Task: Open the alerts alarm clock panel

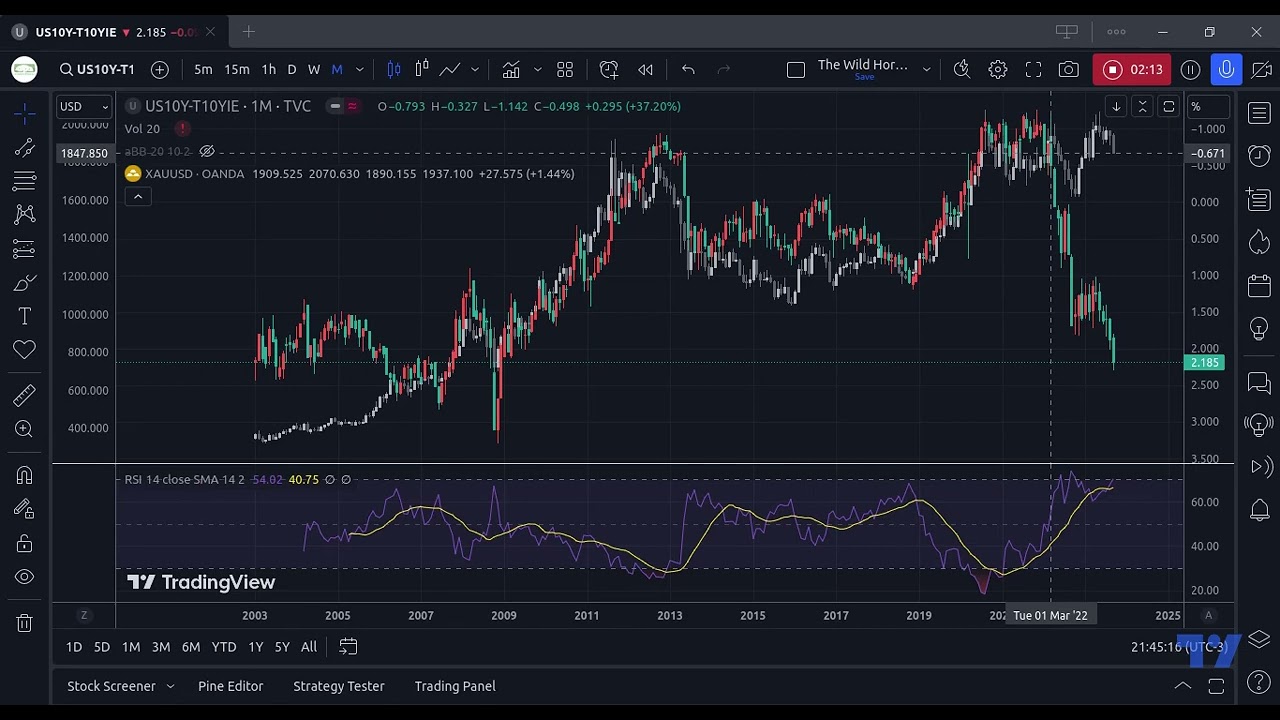Action: [x=1260, y=155]
